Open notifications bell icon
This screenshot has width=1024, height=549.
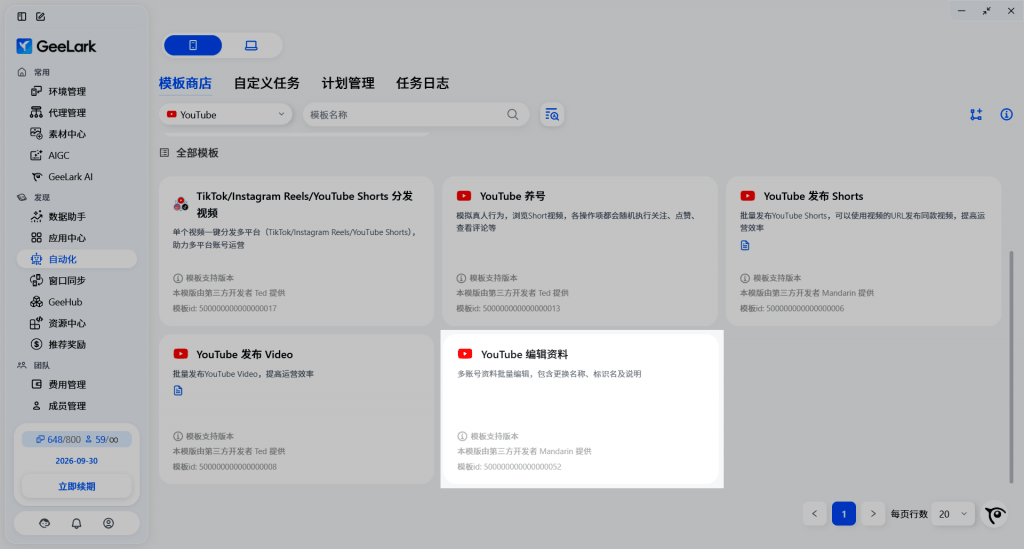coord(76,524)
